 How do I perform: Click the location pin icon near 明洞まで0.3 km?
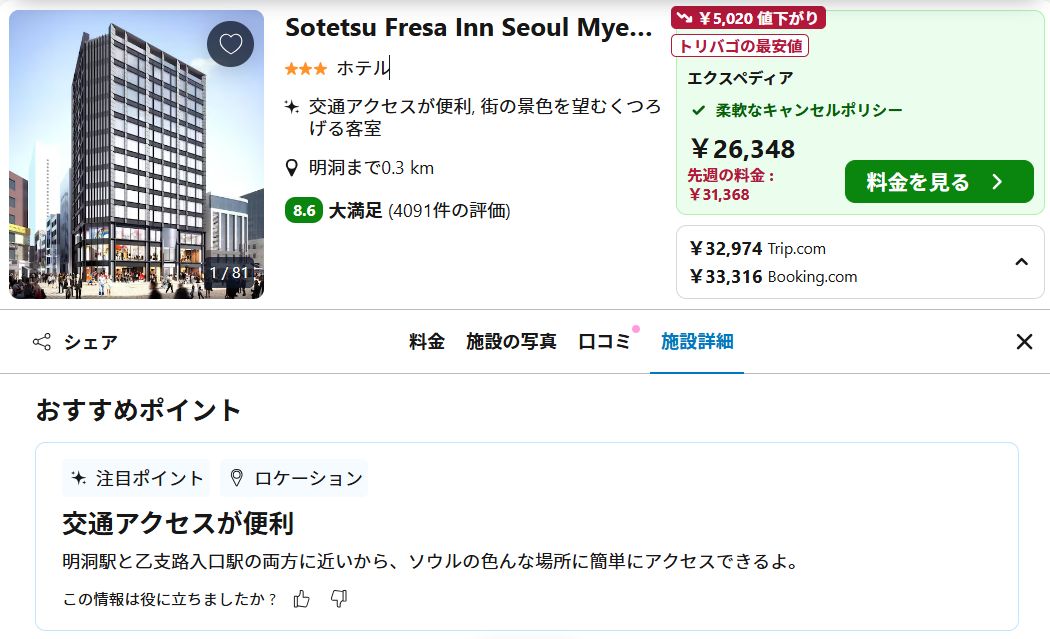point(292,168)
